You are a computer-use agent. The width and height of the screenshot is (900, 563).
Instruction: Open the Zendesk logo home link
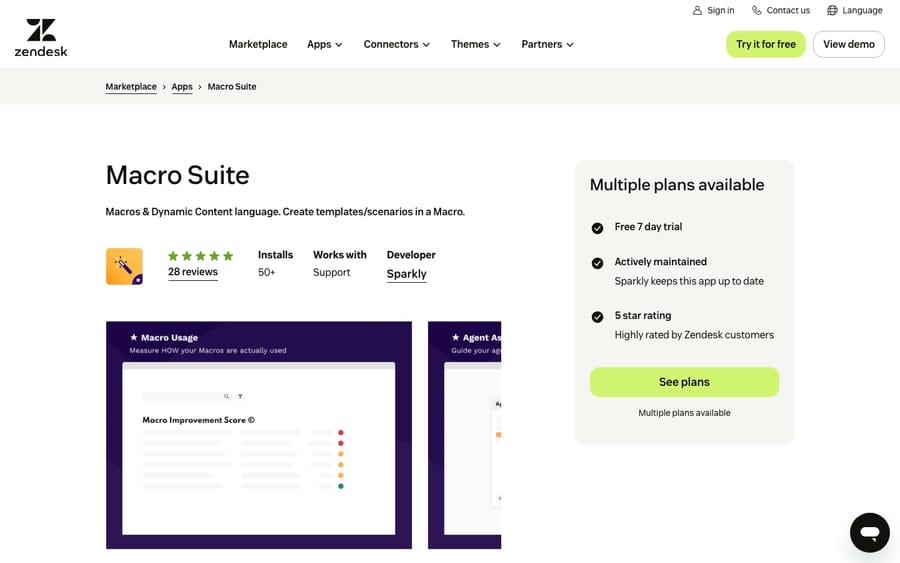(x=41, y=38)
